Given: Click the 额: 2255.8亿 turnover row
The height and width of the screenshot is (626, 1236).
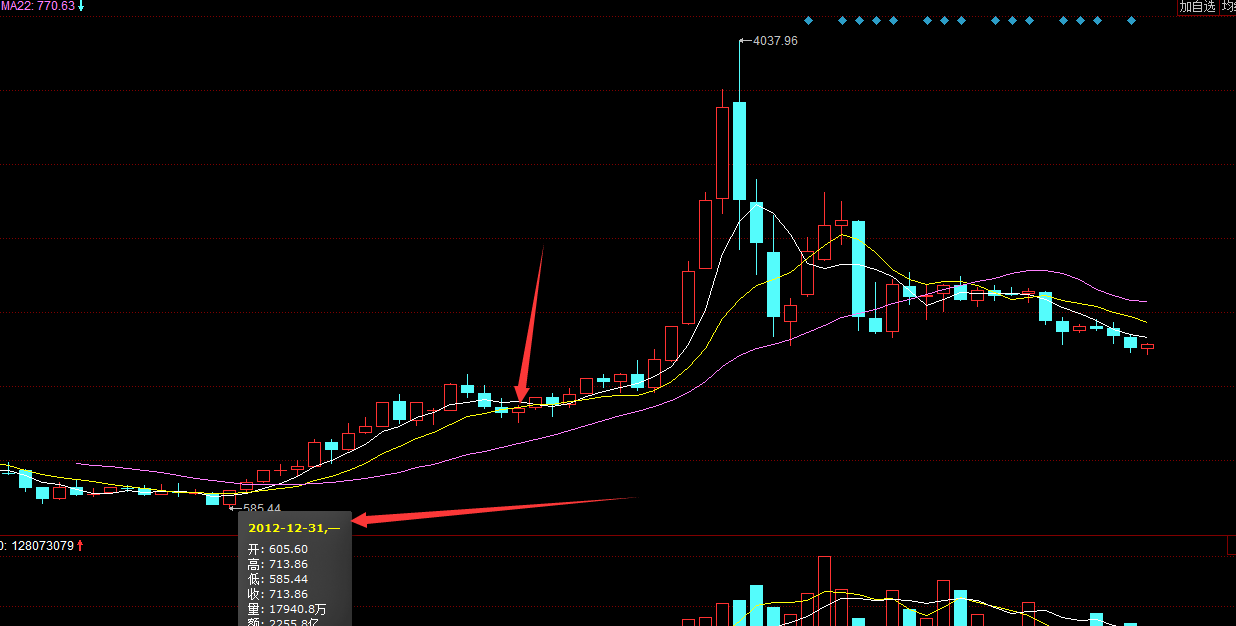Looking at the screenshot, I should [283, 621].
